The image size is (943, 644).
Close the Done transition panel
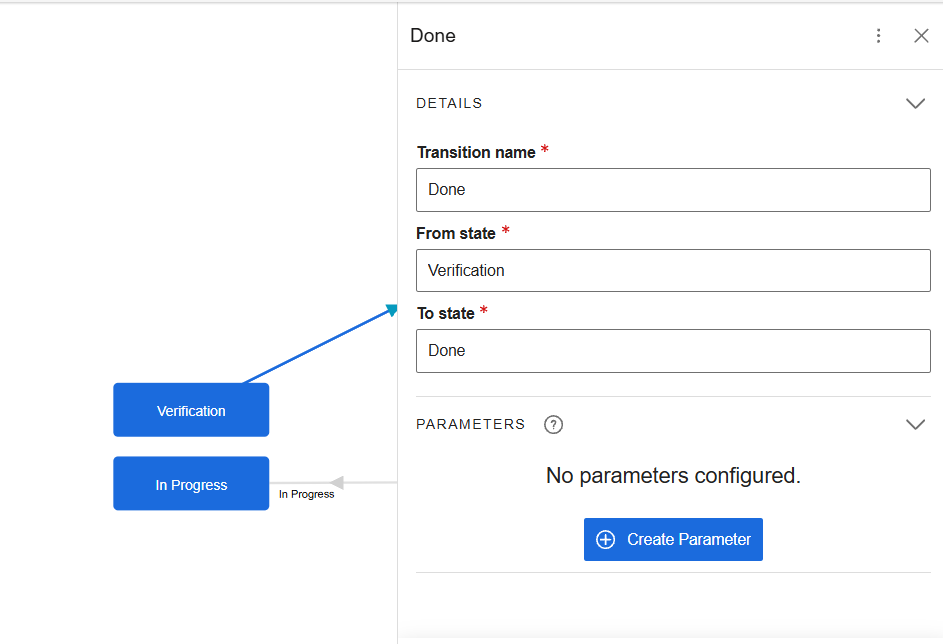pos(921,36)
